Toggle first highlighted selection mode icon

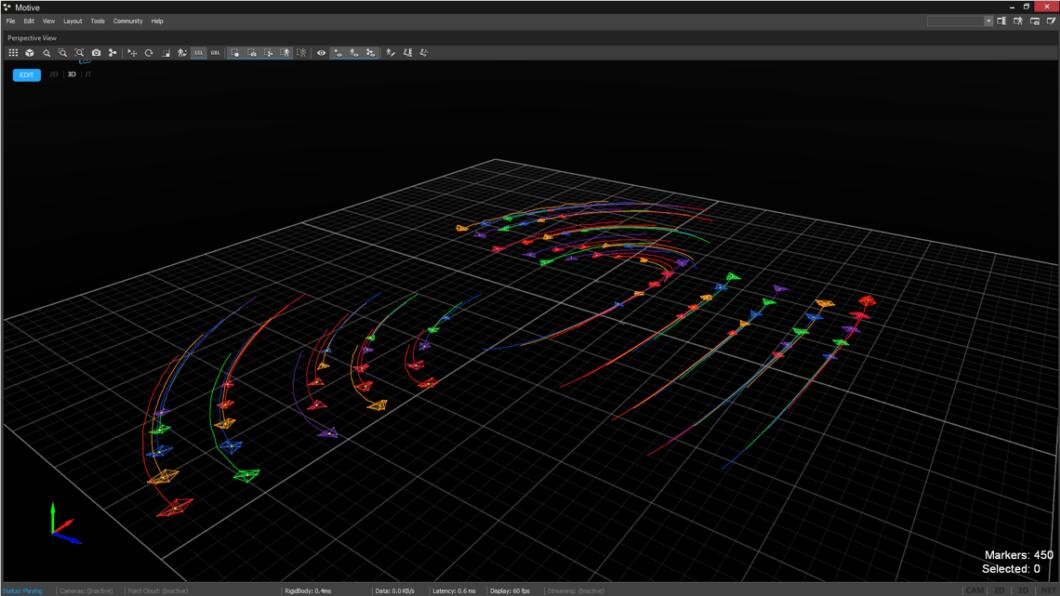(235, 53)
